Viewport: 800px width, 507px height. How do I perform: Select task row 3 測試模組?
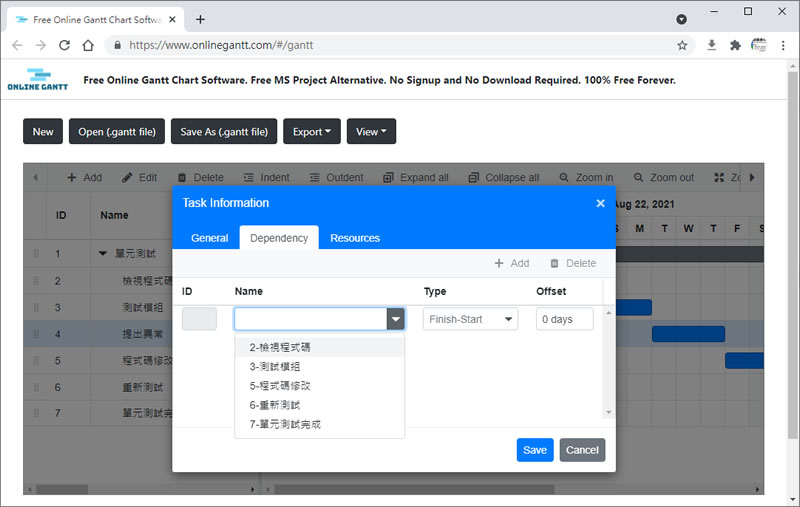click(100, 308)
